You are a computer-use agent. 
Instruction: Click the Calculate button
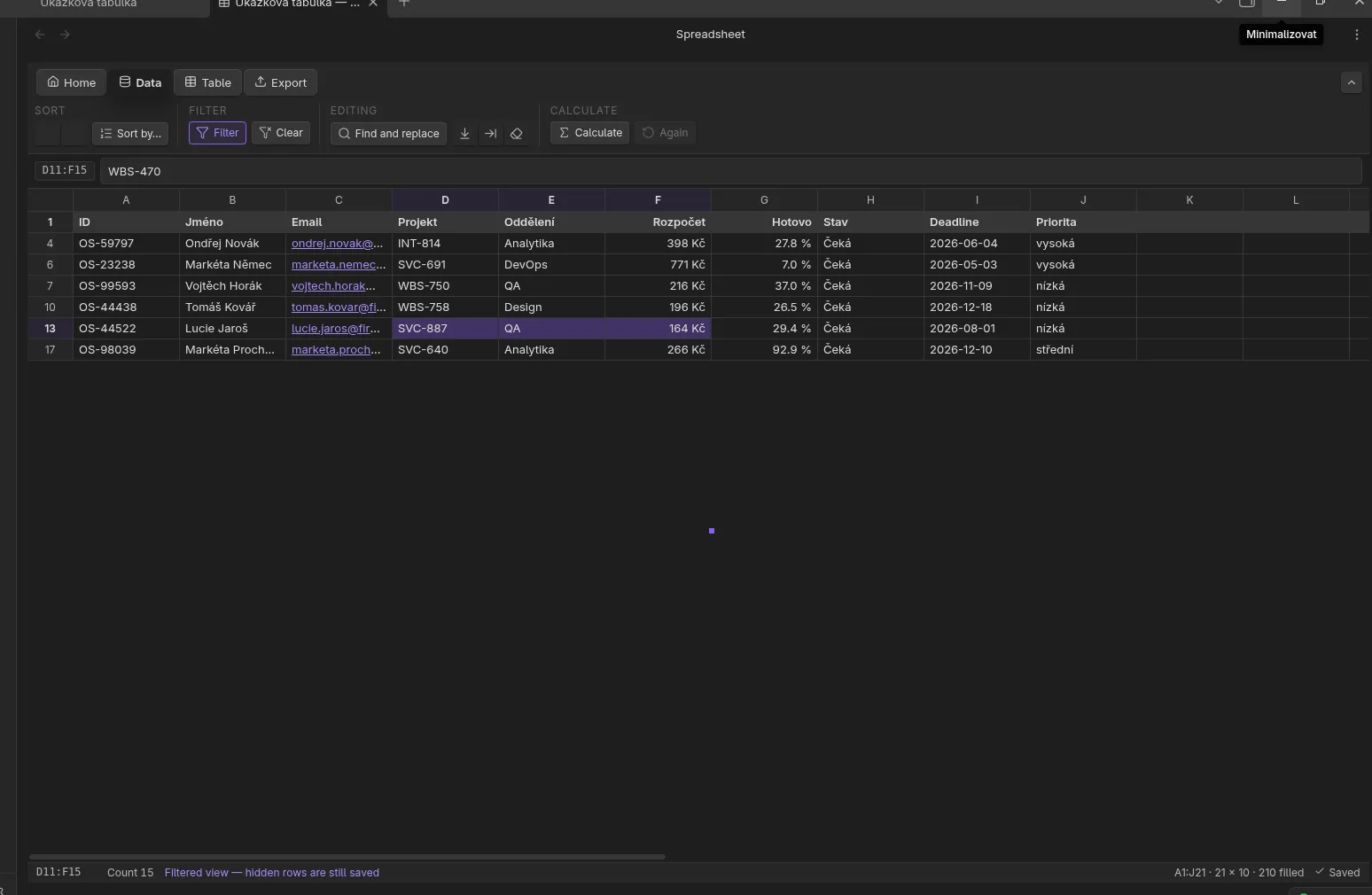tap(589, 133)
